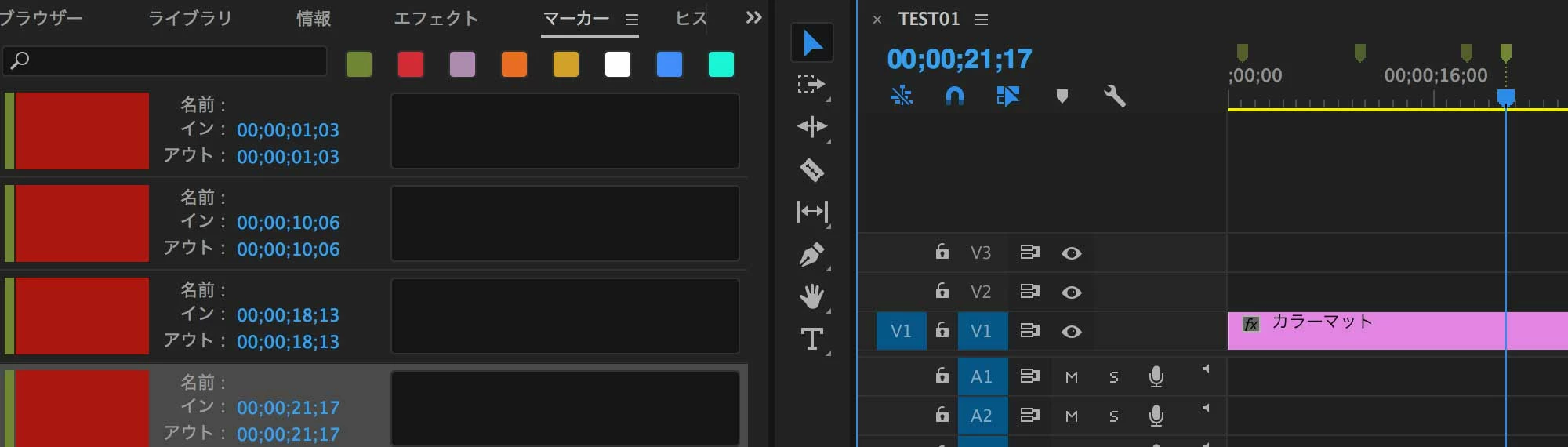This screenshot has width=1568, height=447.
Task: Toggle sync lock on V3 track
Action: (1029, 252)
